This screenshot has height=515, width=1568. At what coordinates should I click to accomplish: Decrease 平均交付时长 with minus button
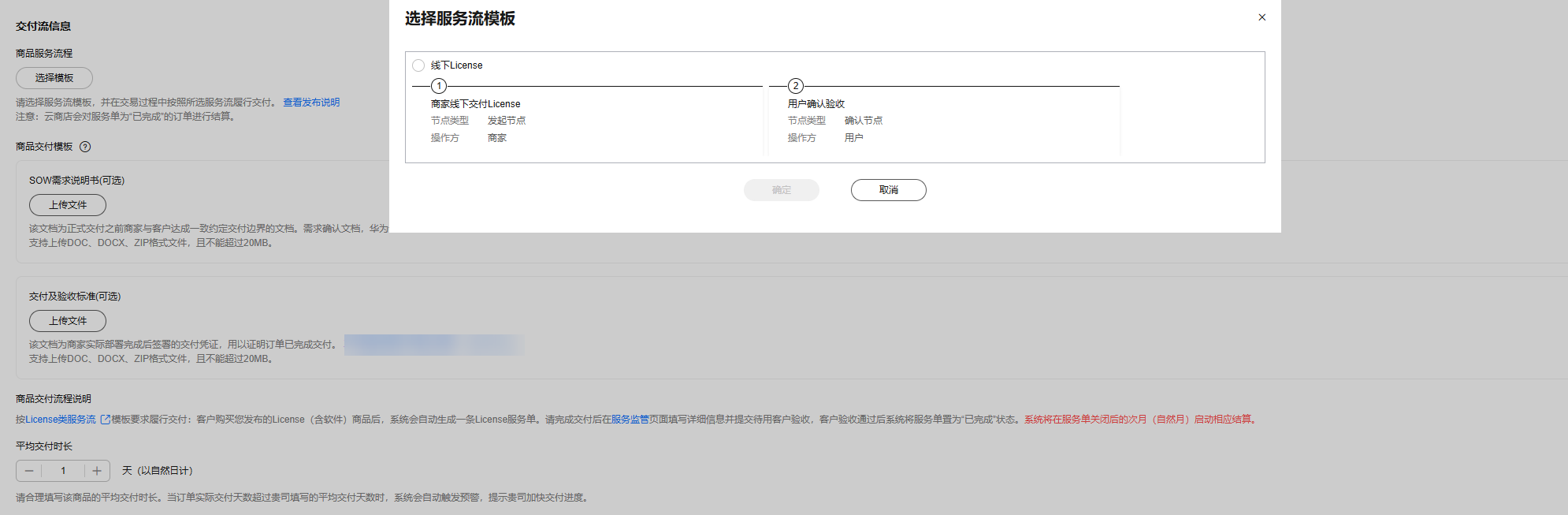tap(29, 471)
